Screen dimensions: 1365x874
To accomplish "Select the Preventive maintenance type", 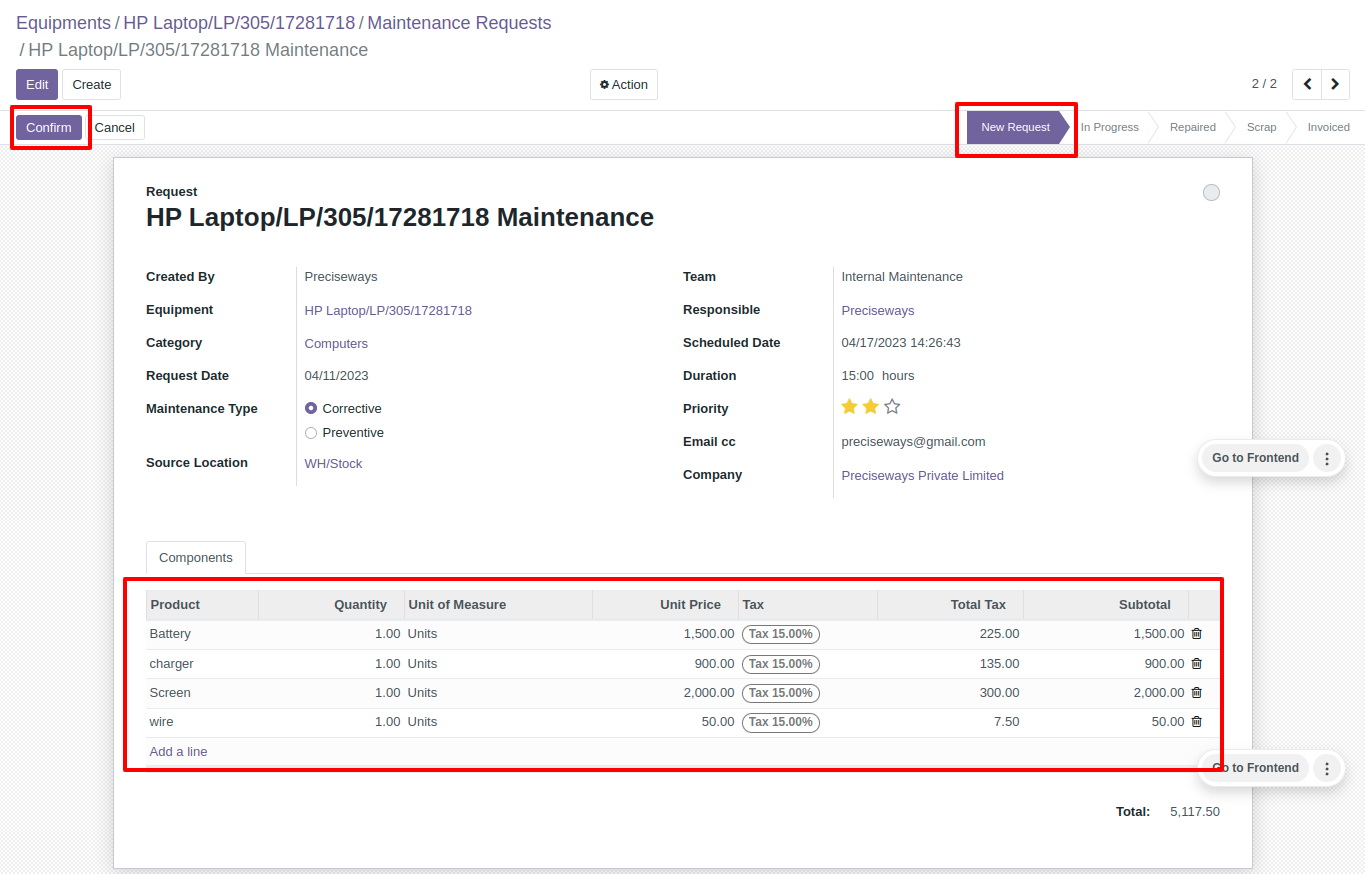I will coord(311,433).
